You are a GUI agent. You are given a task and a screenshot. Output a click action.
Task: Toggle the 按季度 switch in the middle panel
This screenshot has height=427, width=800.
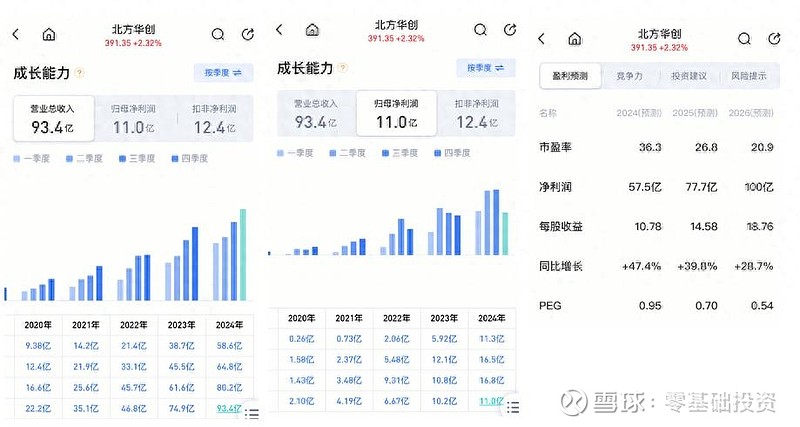pos(485,68)
